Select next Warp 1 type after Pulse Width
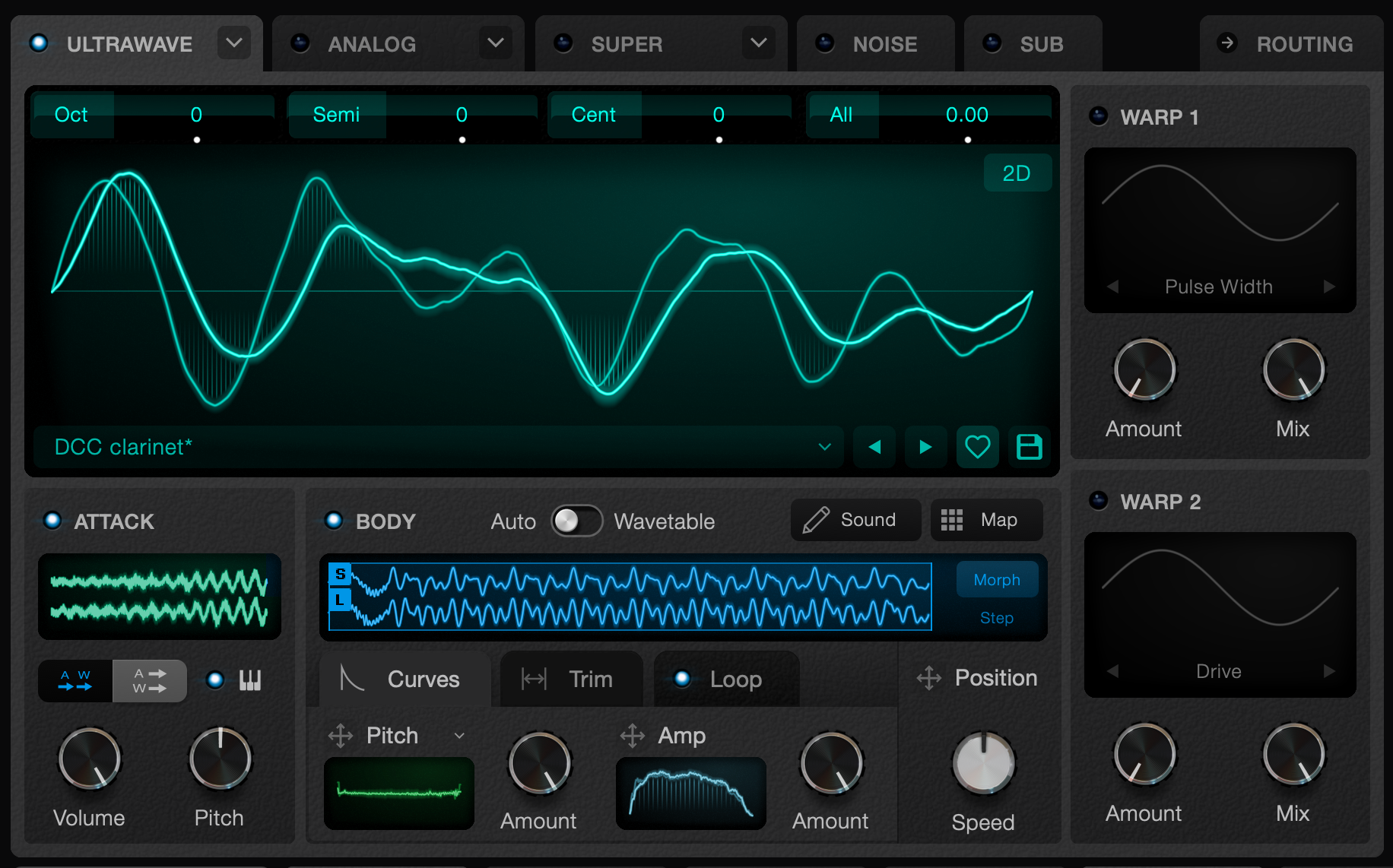The height and width of the screenshot is (868, 1393). click(x=1329, y=287)
